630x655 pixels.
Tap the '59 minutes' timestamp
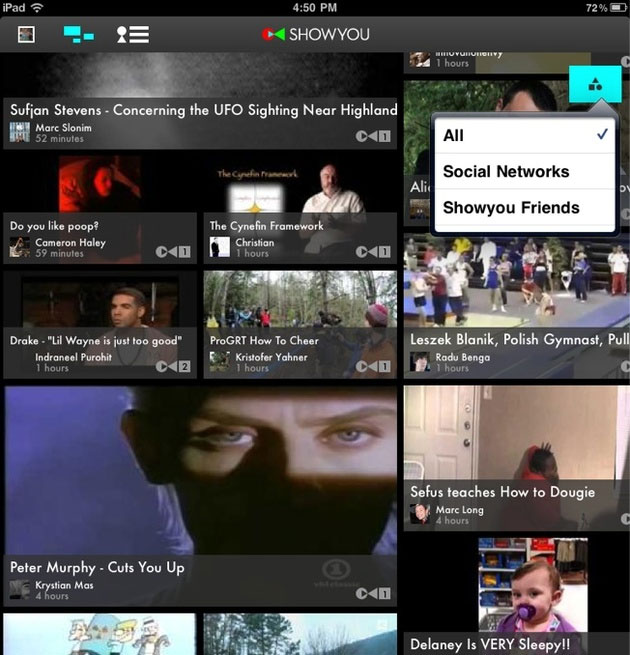click(59, 253)
